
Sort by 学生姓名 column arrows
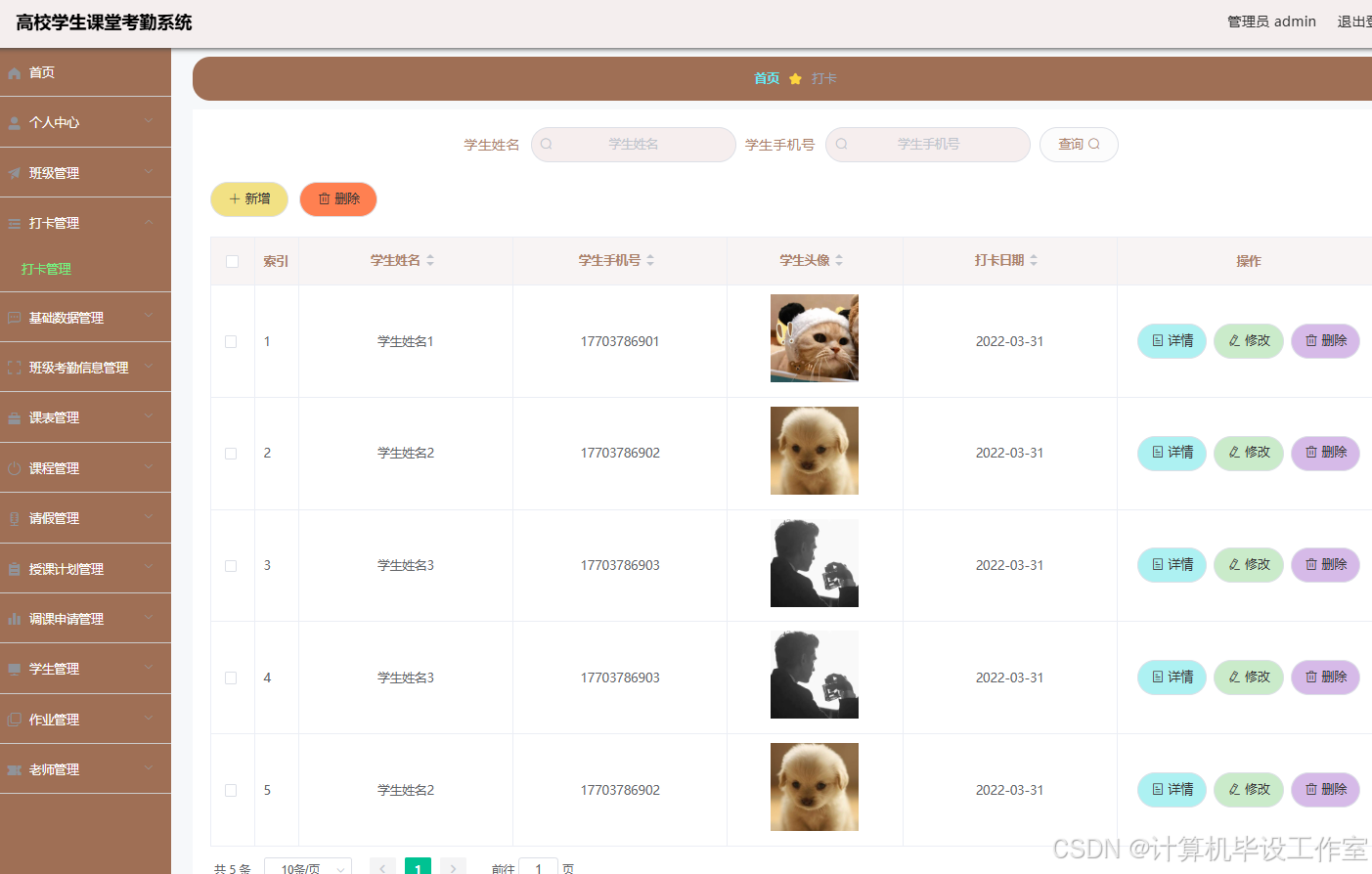pyautogui.click(x=430, y=260)
